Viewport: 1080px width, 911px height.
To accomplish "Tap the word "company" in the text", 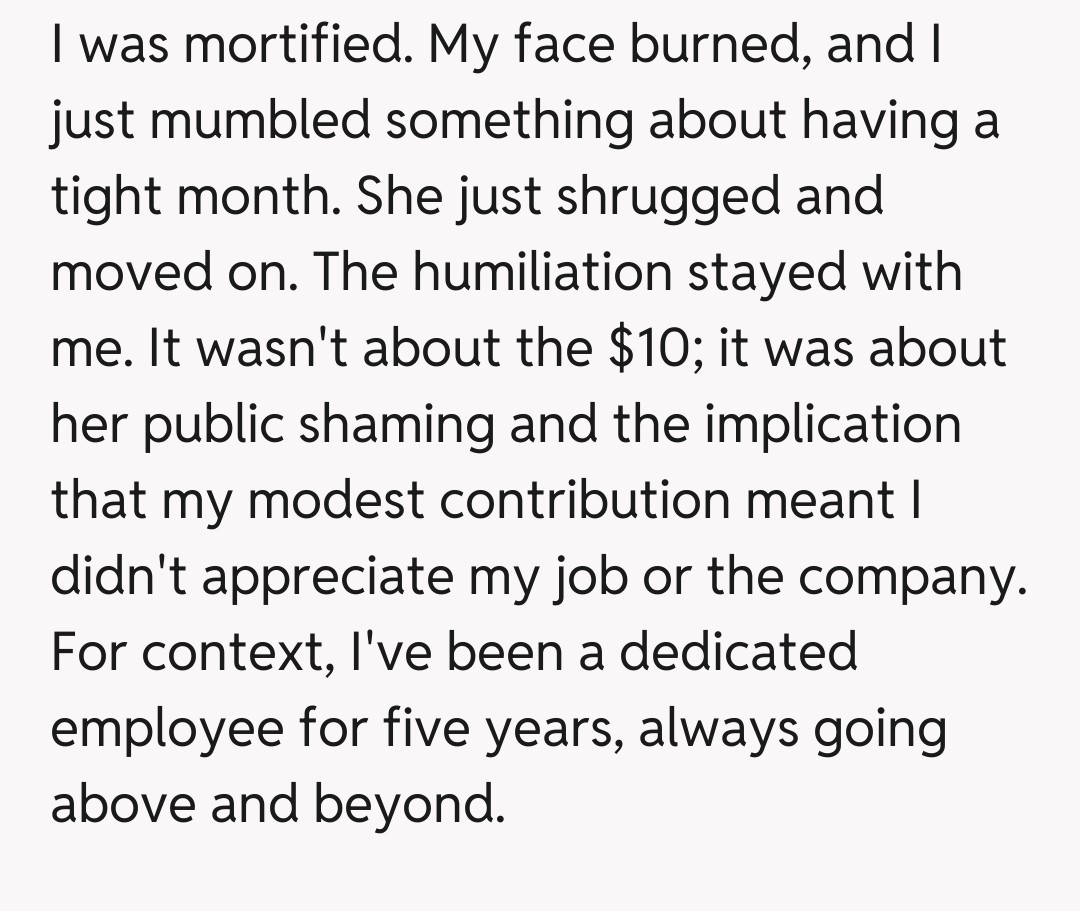I will [911, 577].
